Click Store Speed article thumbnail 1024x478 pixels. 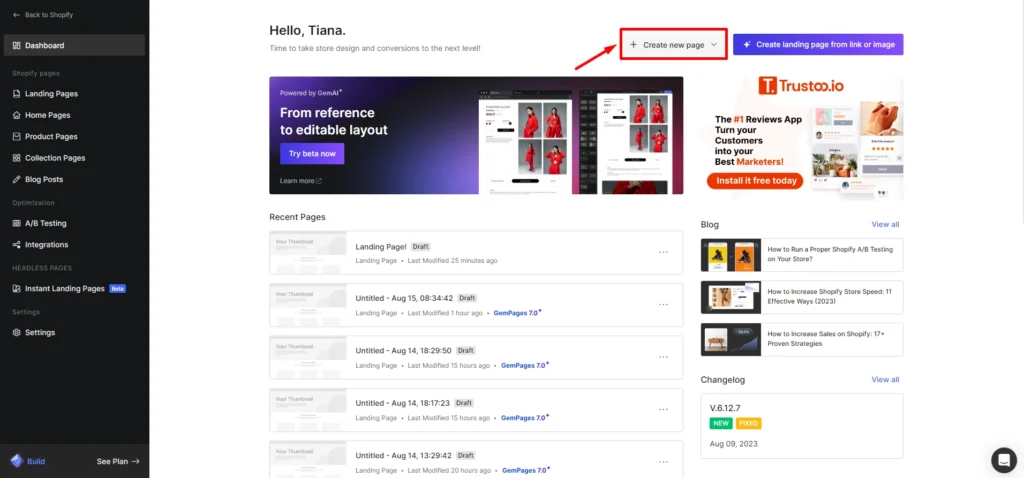(731, 297)
